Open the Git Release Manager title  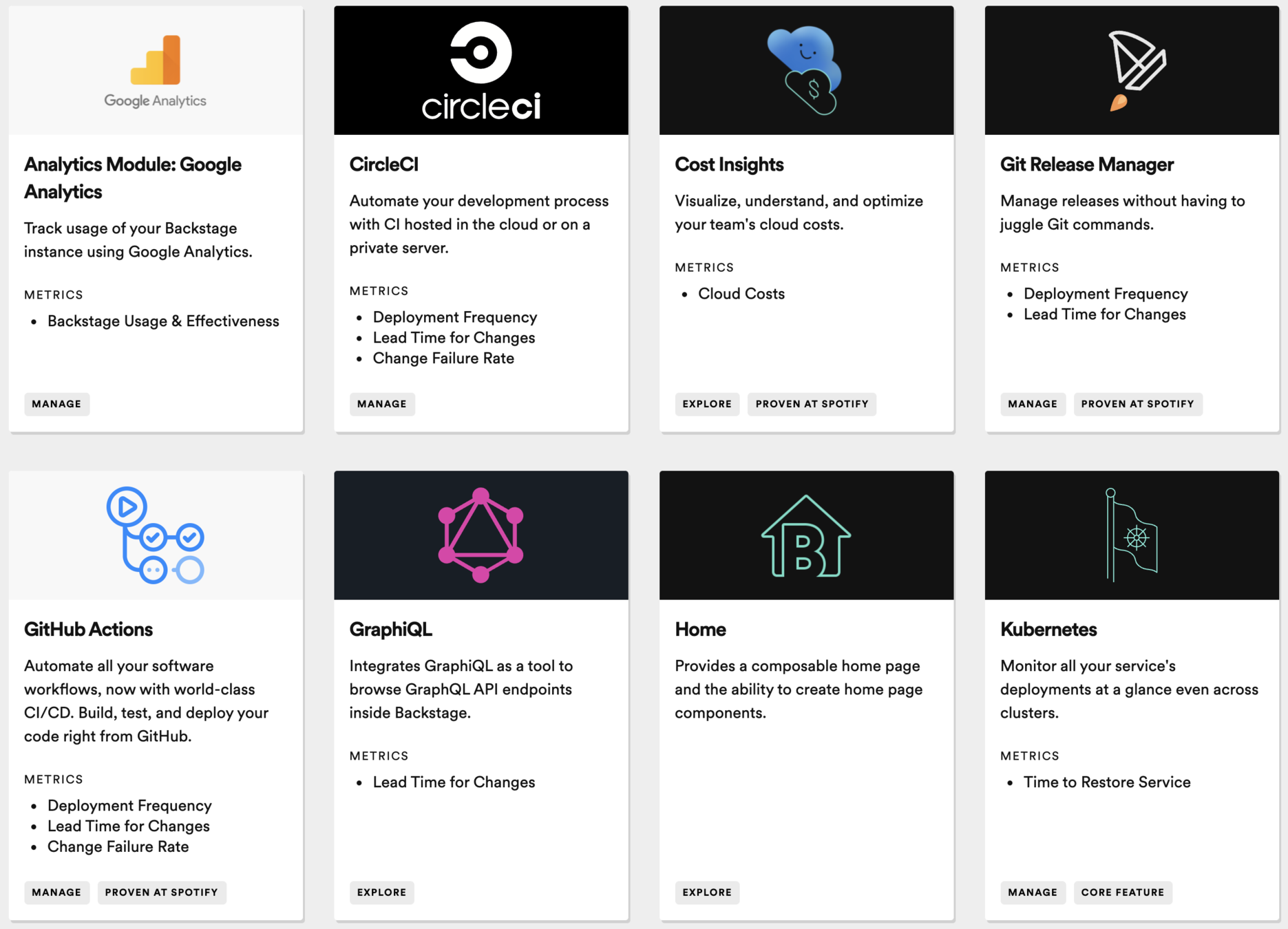coord(1087,164)
